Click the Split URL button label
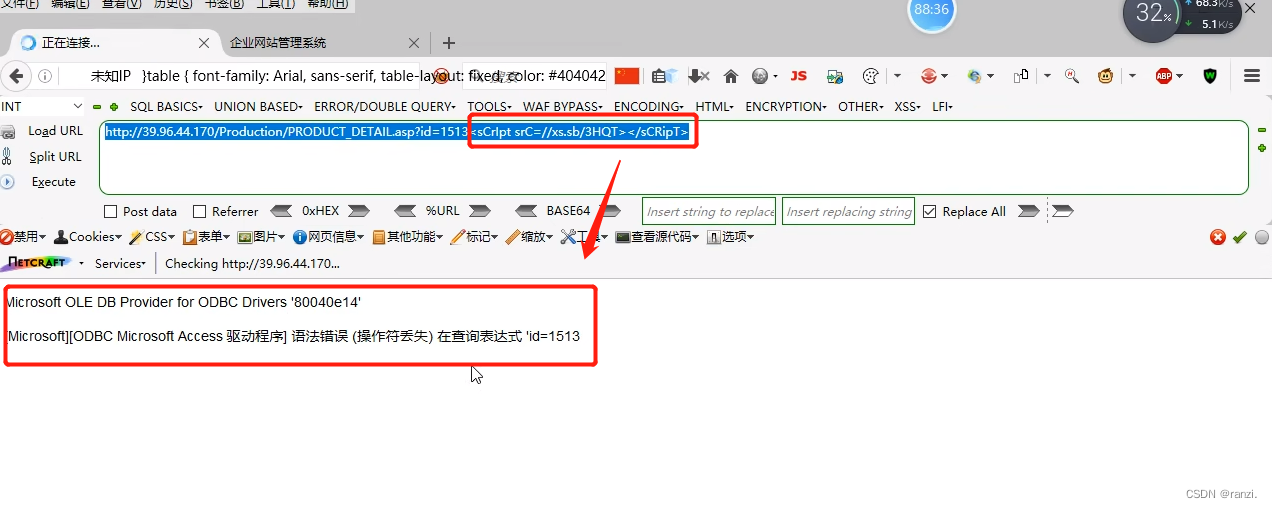 coord(55,157)
